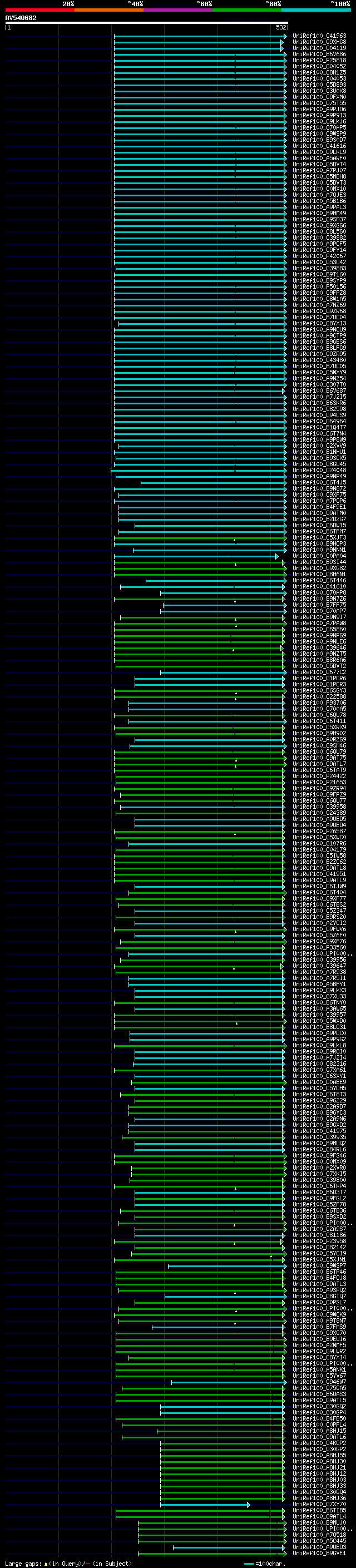Screen dimensions: 356x1568
Task: Click hit label UniRef100_Q75T55
Action: [319, 103]
